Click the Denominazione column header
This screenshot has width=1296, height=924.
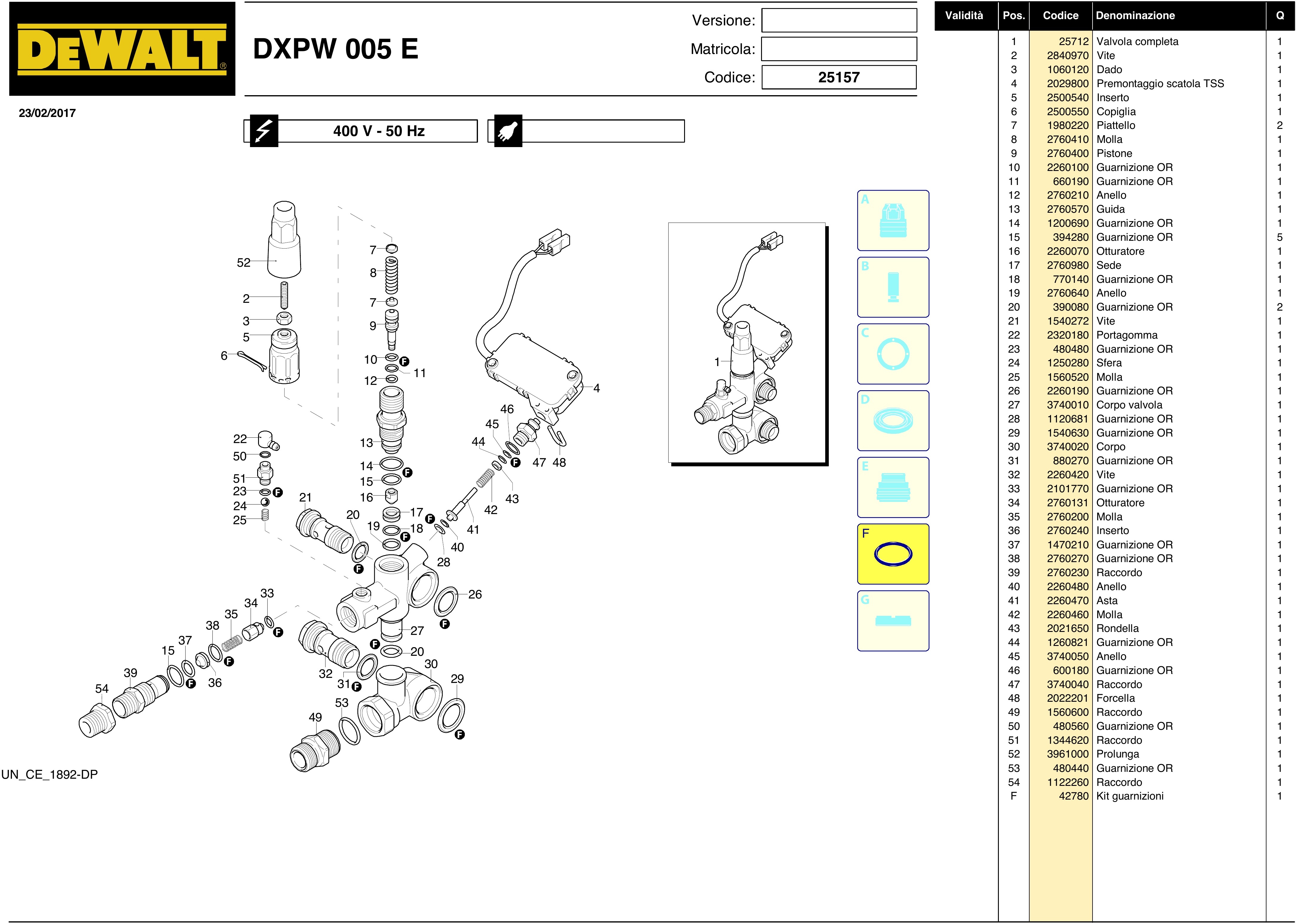pyautogui.click(x=1135, y=16)
